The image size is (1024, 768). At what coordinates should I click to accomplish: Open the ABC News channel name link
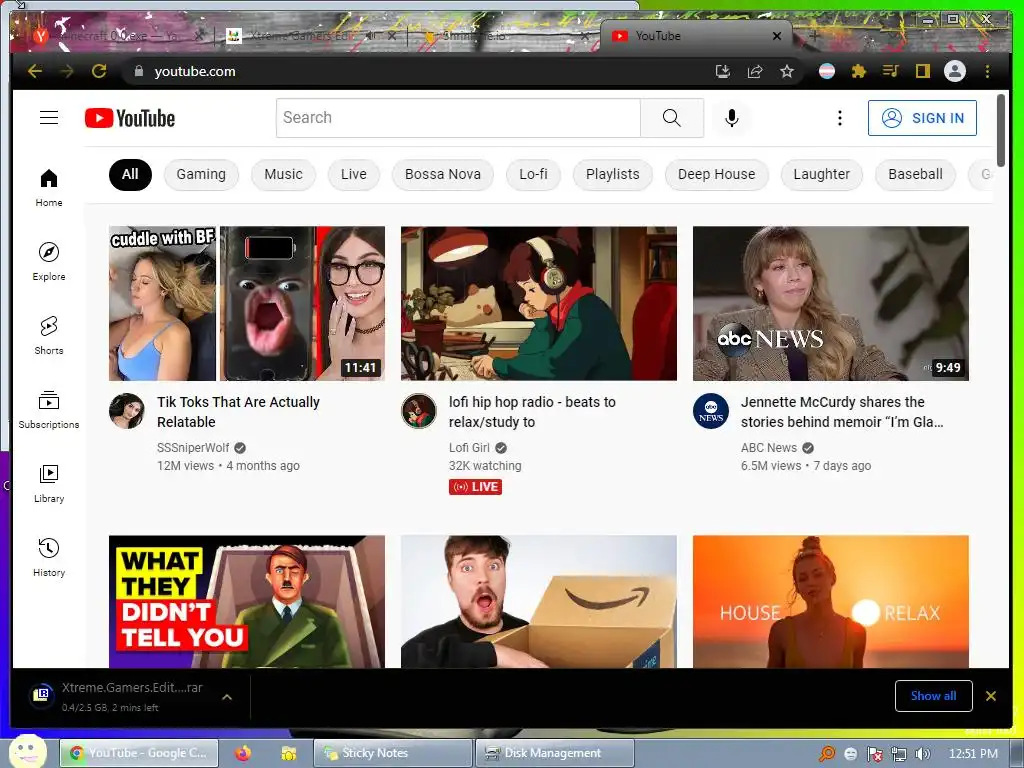click(x=769, y=447)
